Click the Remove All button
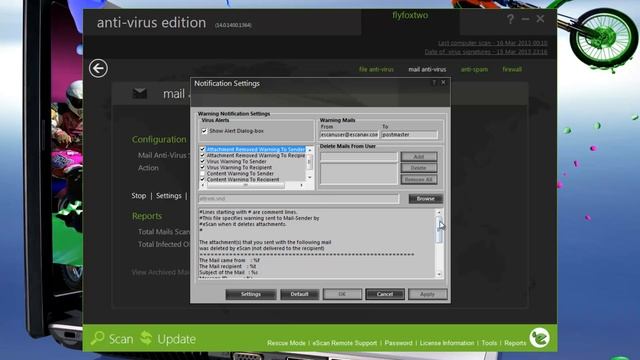Viewport: 640px width, 360px height. (x=419, y=179)
